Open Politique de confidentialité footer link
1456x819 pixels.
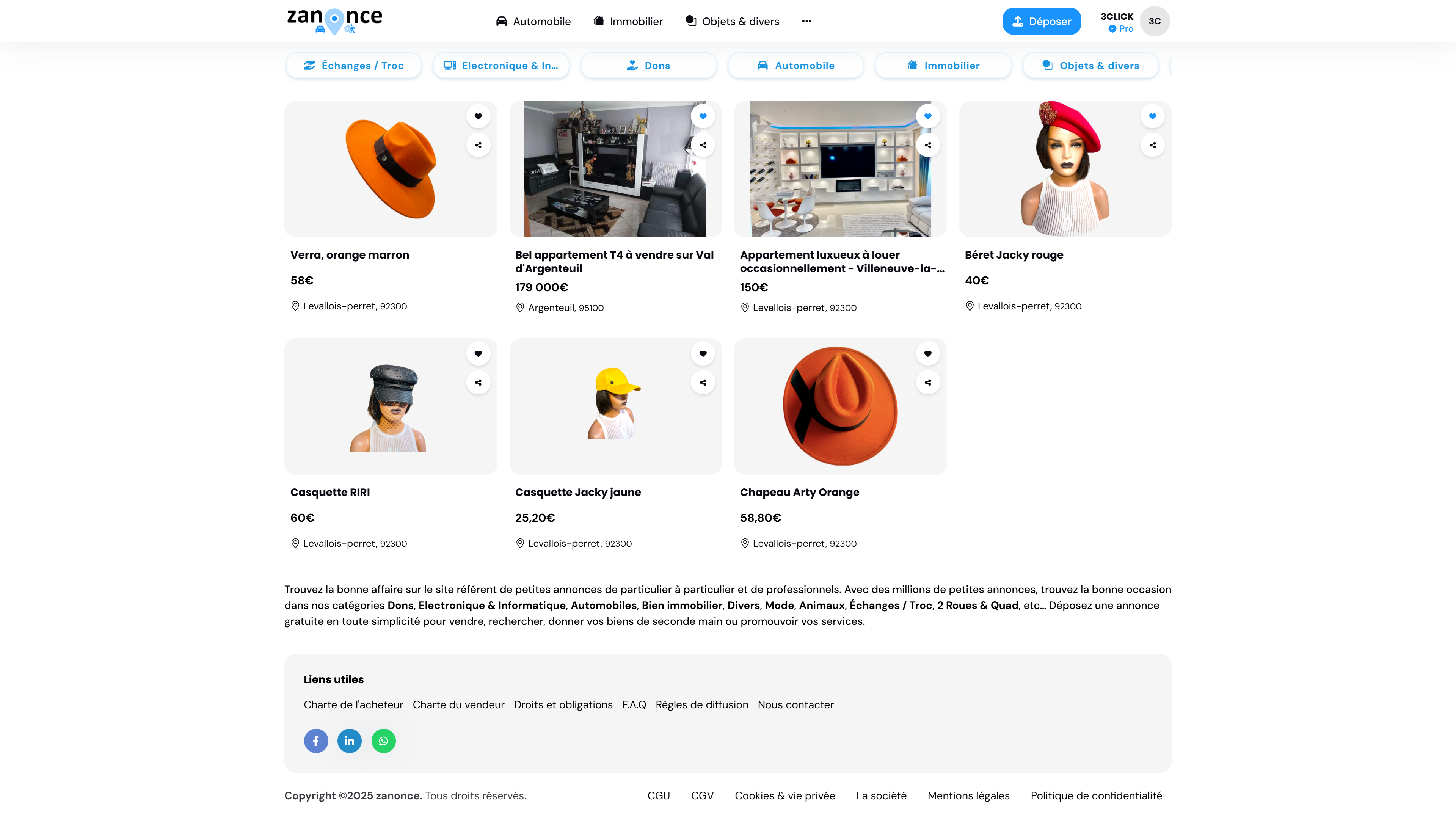tap(1096, 795)
